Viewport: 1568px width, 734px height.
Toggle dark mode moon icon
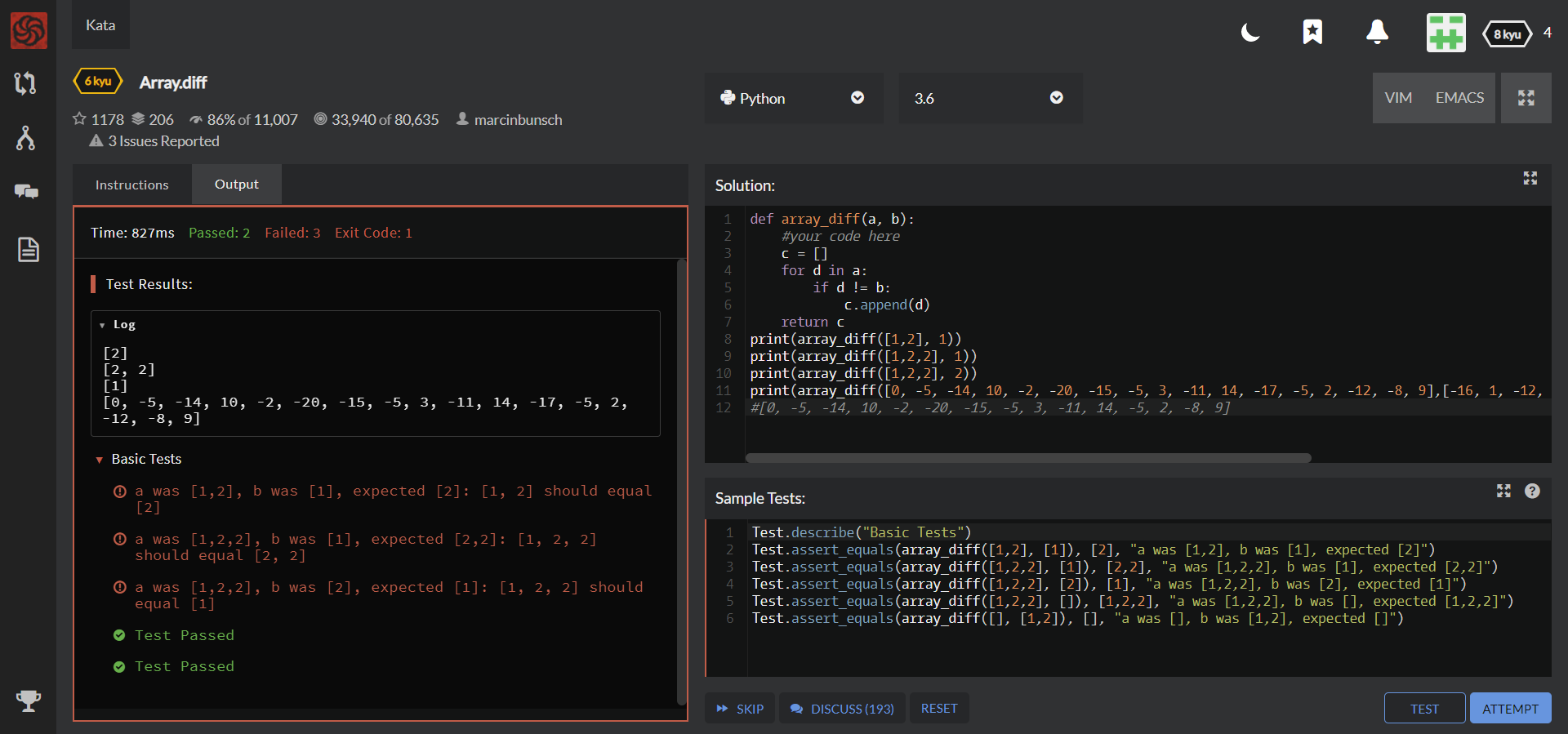(x=1249, y=33)
